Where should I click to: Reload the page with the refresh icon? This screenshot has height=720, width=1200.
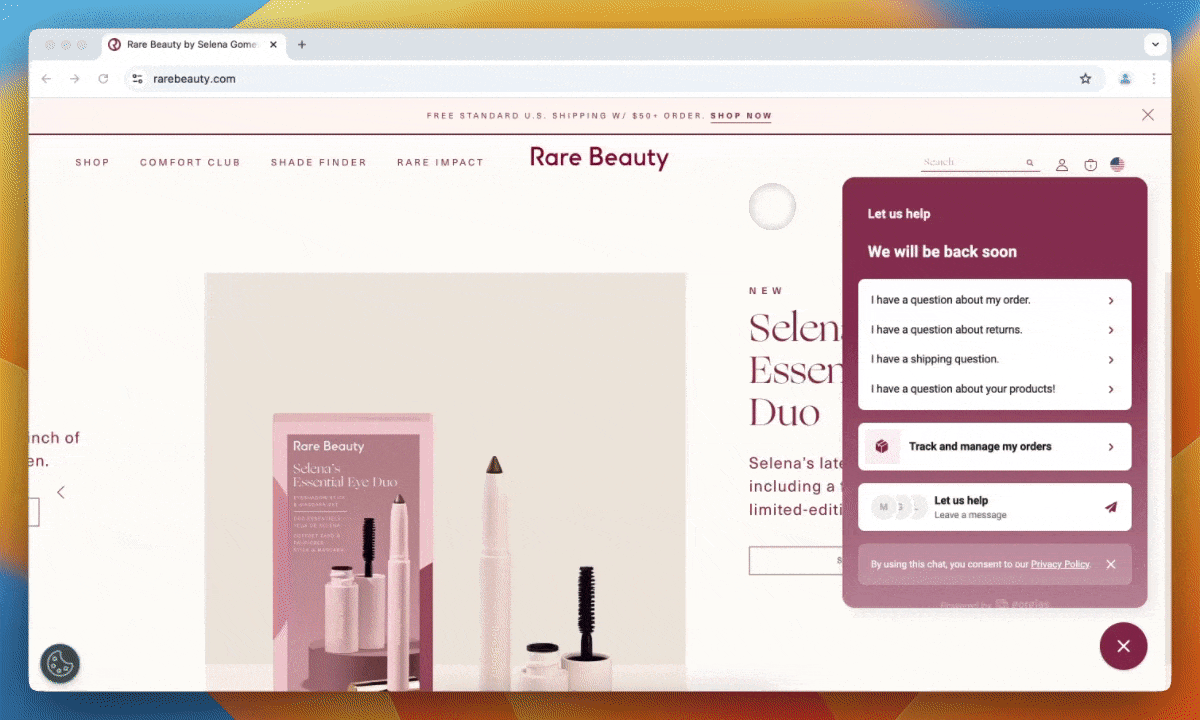coord(103,79)
